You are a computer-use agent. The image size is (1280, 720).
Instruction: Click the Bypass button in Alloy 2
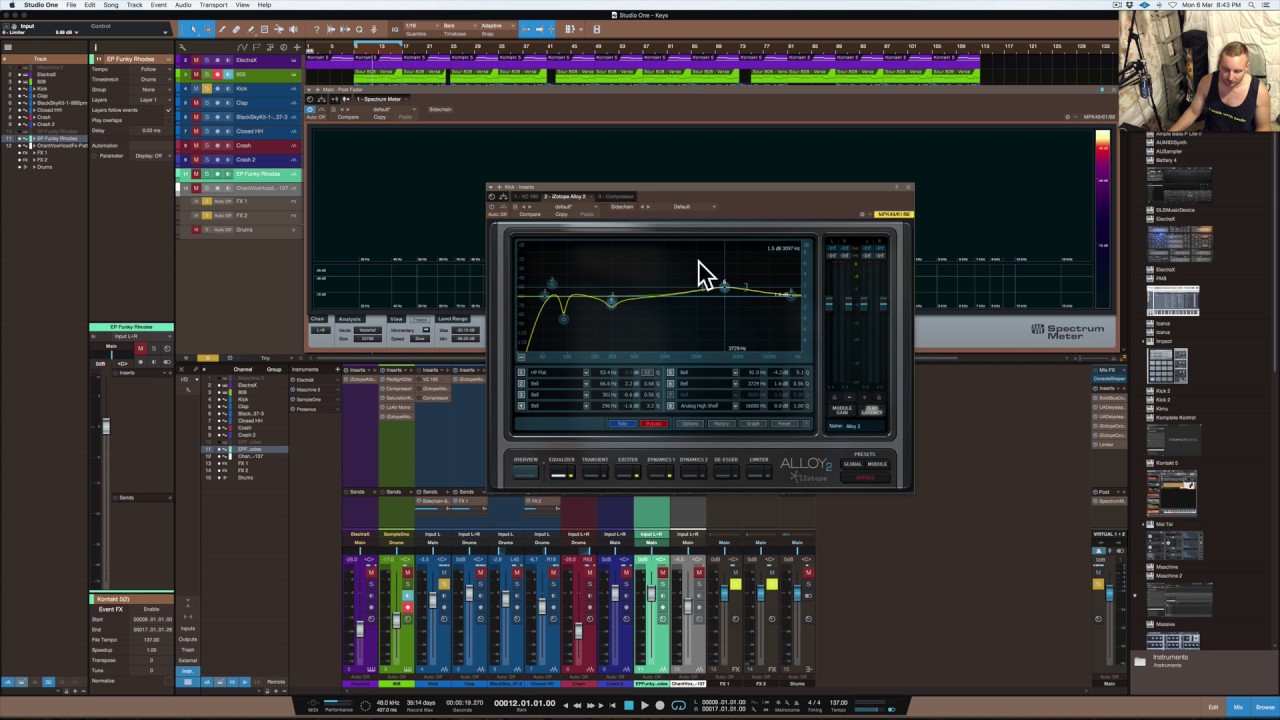point(654,424)
